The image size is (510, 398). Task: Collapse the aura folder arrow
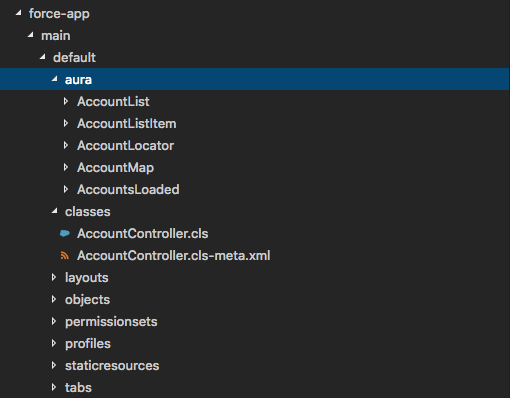coord(55,79)
